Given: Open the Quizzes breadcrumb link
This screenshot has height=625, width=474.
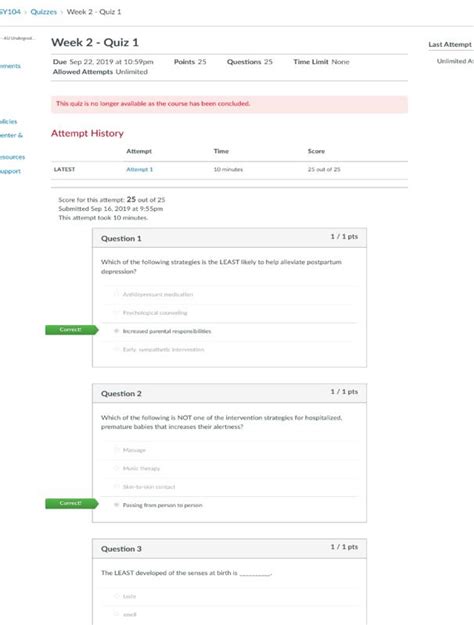Looking at the screenshot, I should (x=43, y=12).
